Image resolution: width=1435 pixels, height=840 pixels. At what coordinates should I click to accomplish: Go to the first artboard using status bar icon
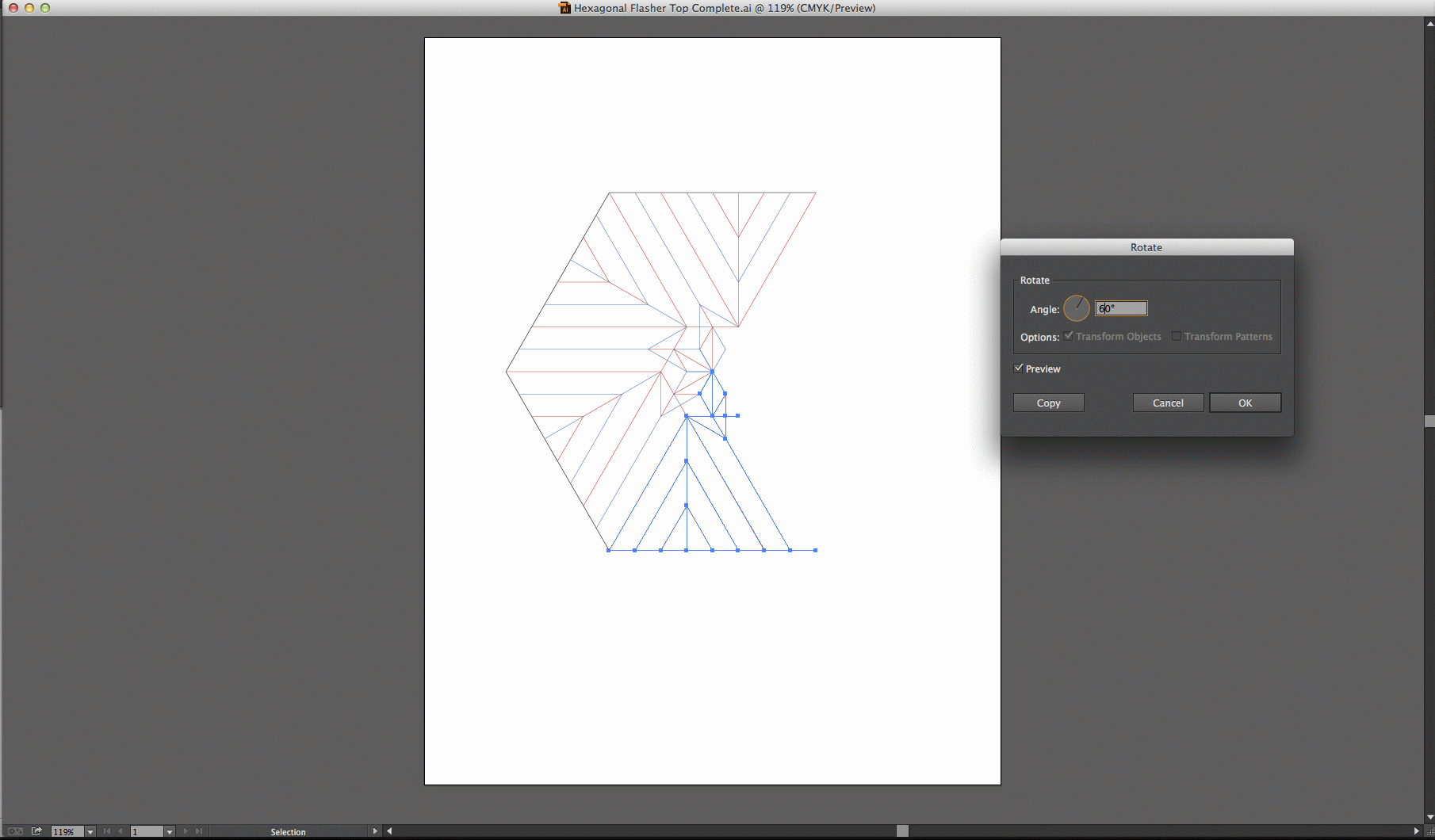(x=106, y=830)
